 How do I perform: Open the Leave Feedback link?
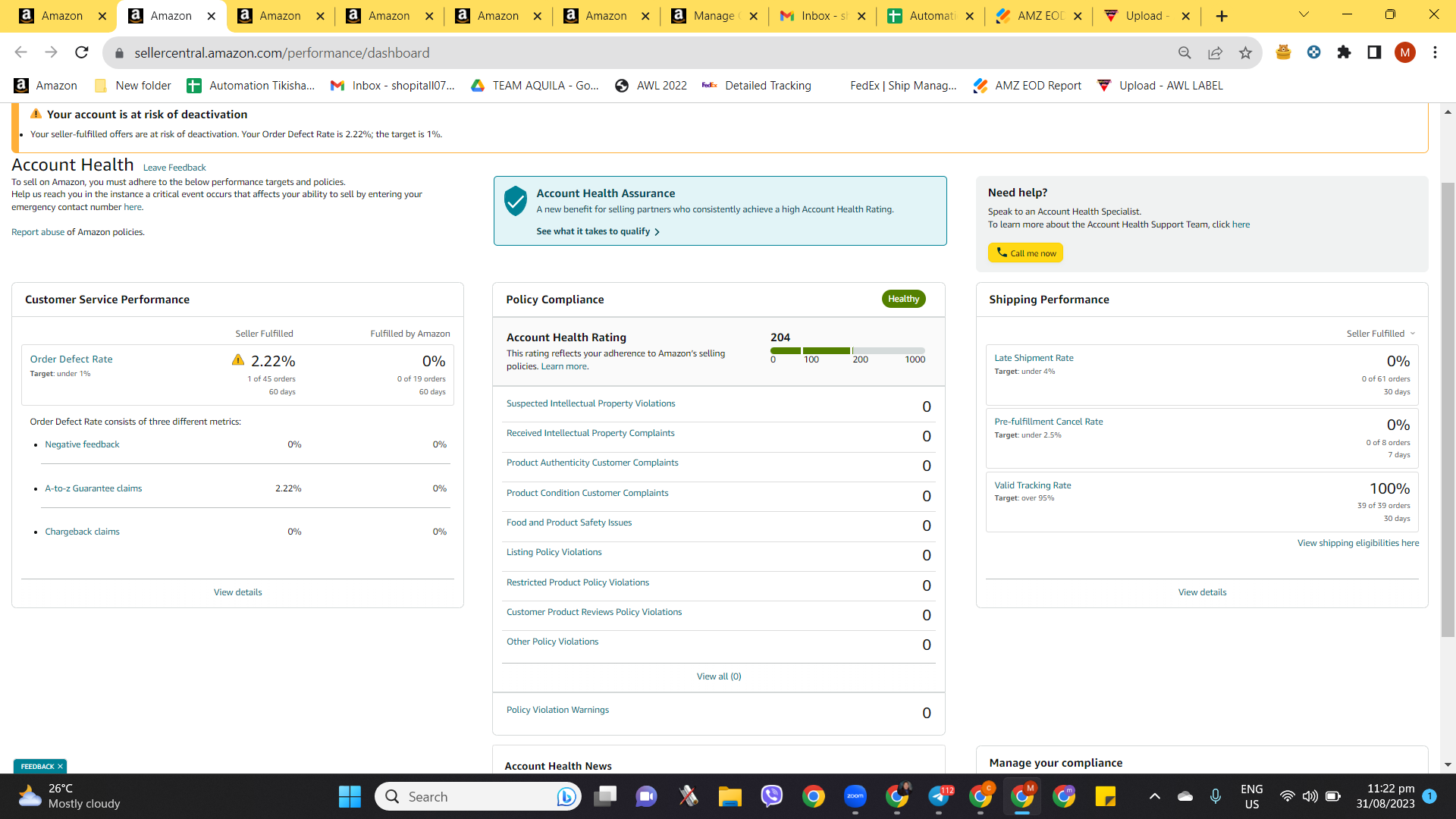(174, 168)
